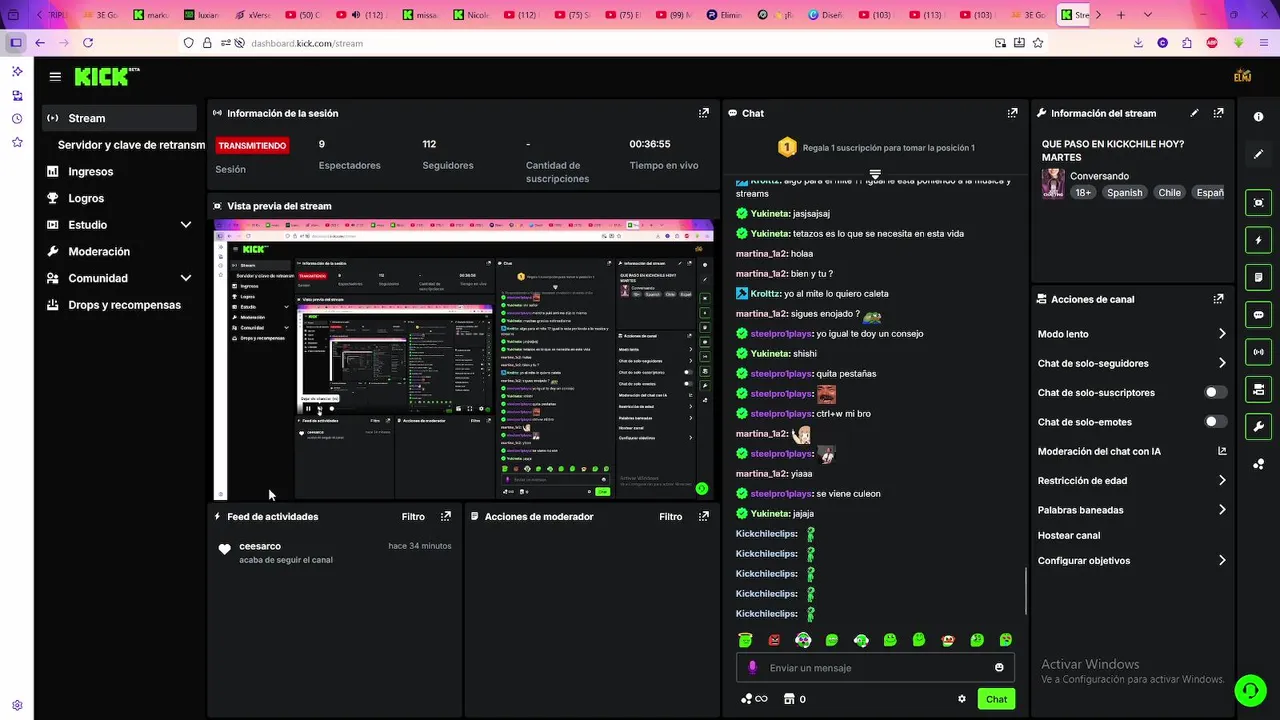
Task: Insert the angry red emote
Action: 774,640
